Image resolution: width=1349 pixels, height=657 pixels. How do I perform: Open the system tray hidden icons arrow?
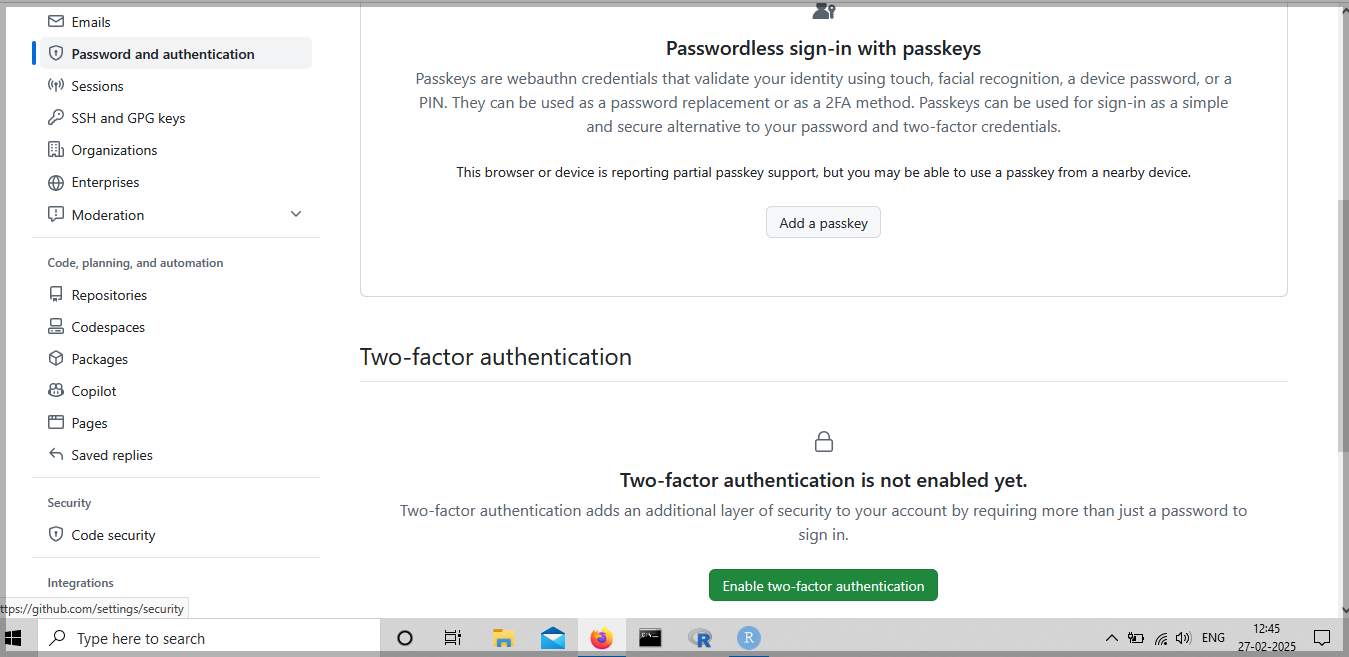click(x=1111, y=638)
